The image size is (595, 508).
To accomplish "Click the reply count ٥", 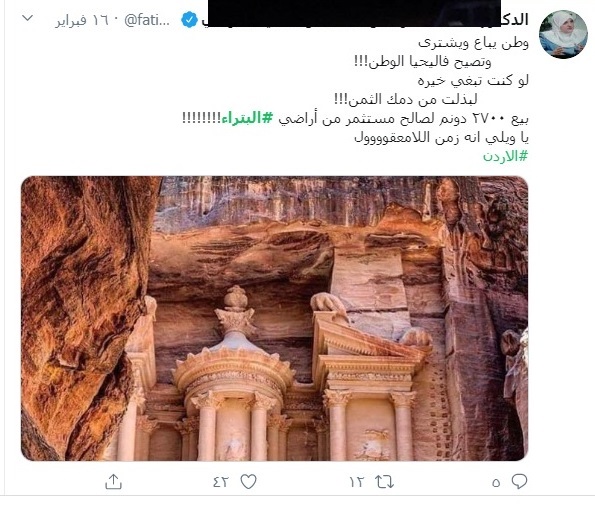I will point(496,483).
